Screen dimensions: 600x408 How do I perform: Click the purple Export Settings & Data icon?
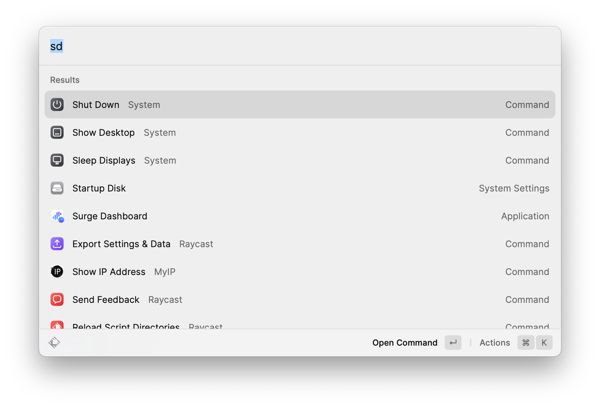57,244
